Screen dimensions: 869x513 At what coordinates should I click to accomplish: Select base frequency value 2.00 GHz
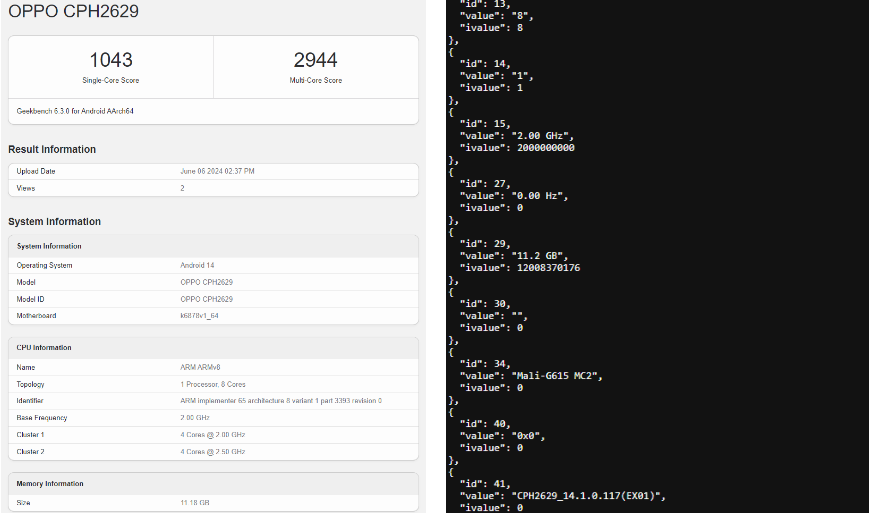(x=195, y=418)
